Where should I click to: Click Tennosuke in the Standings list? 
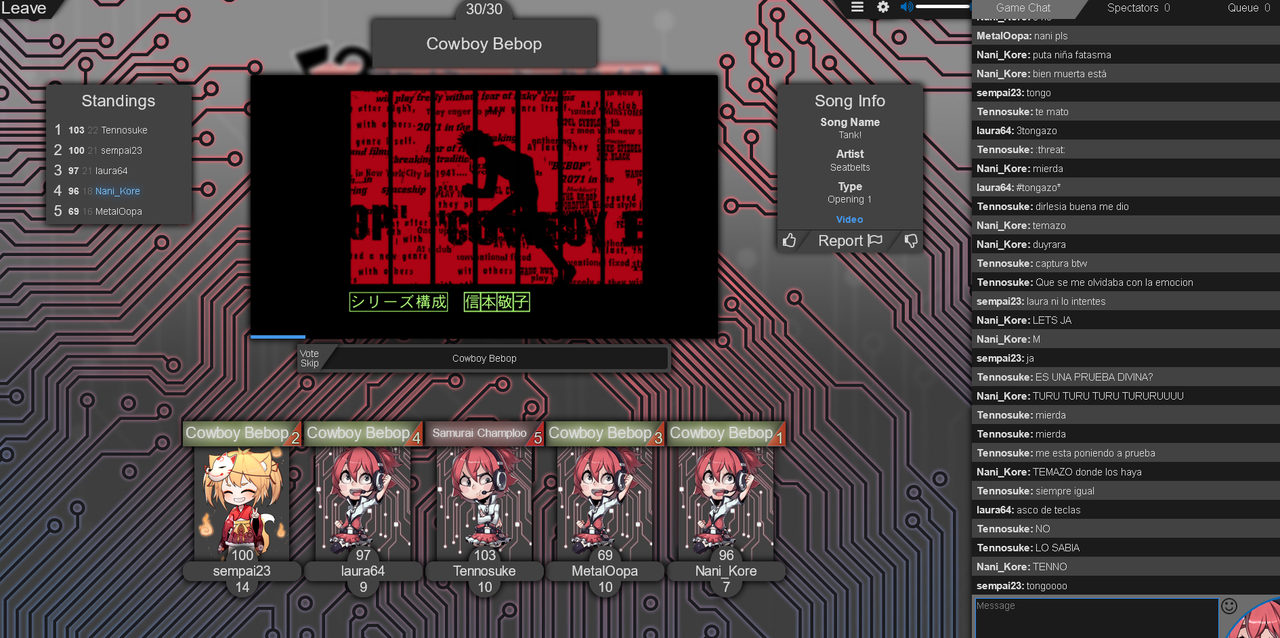[x=124, y=130]
